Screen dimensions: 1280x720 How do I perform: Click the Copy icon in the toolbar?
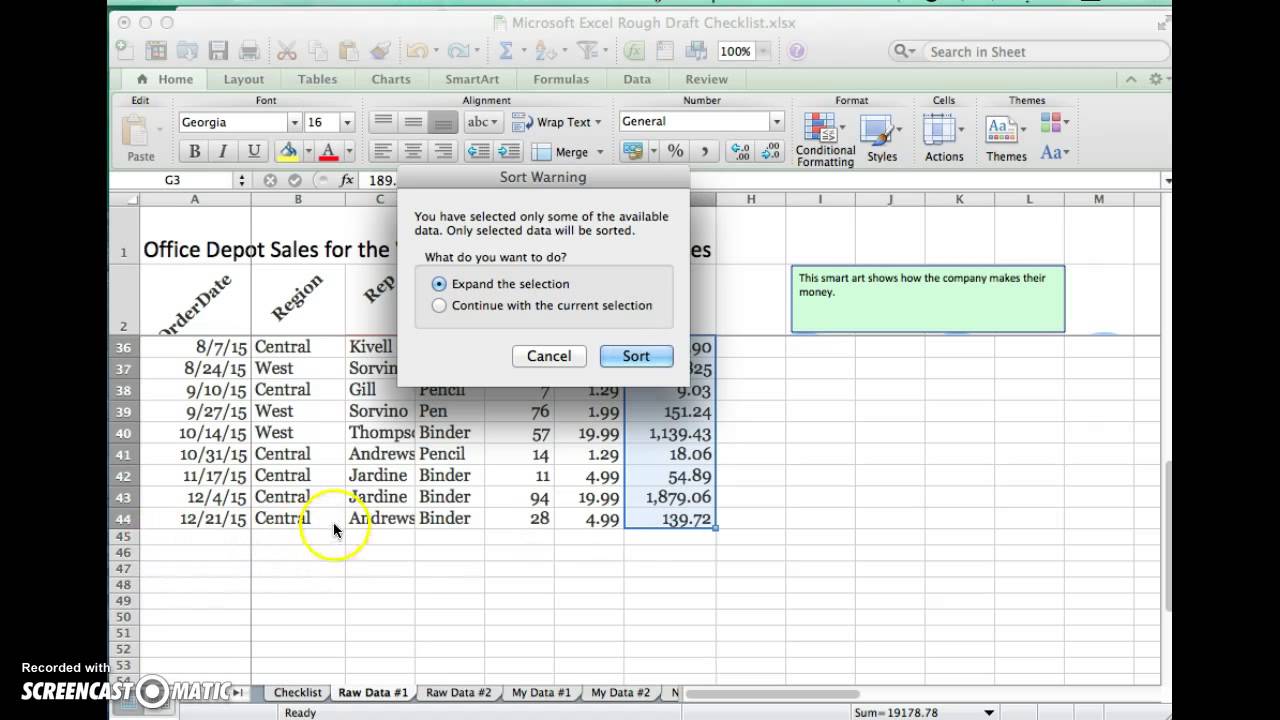(317, 50)
